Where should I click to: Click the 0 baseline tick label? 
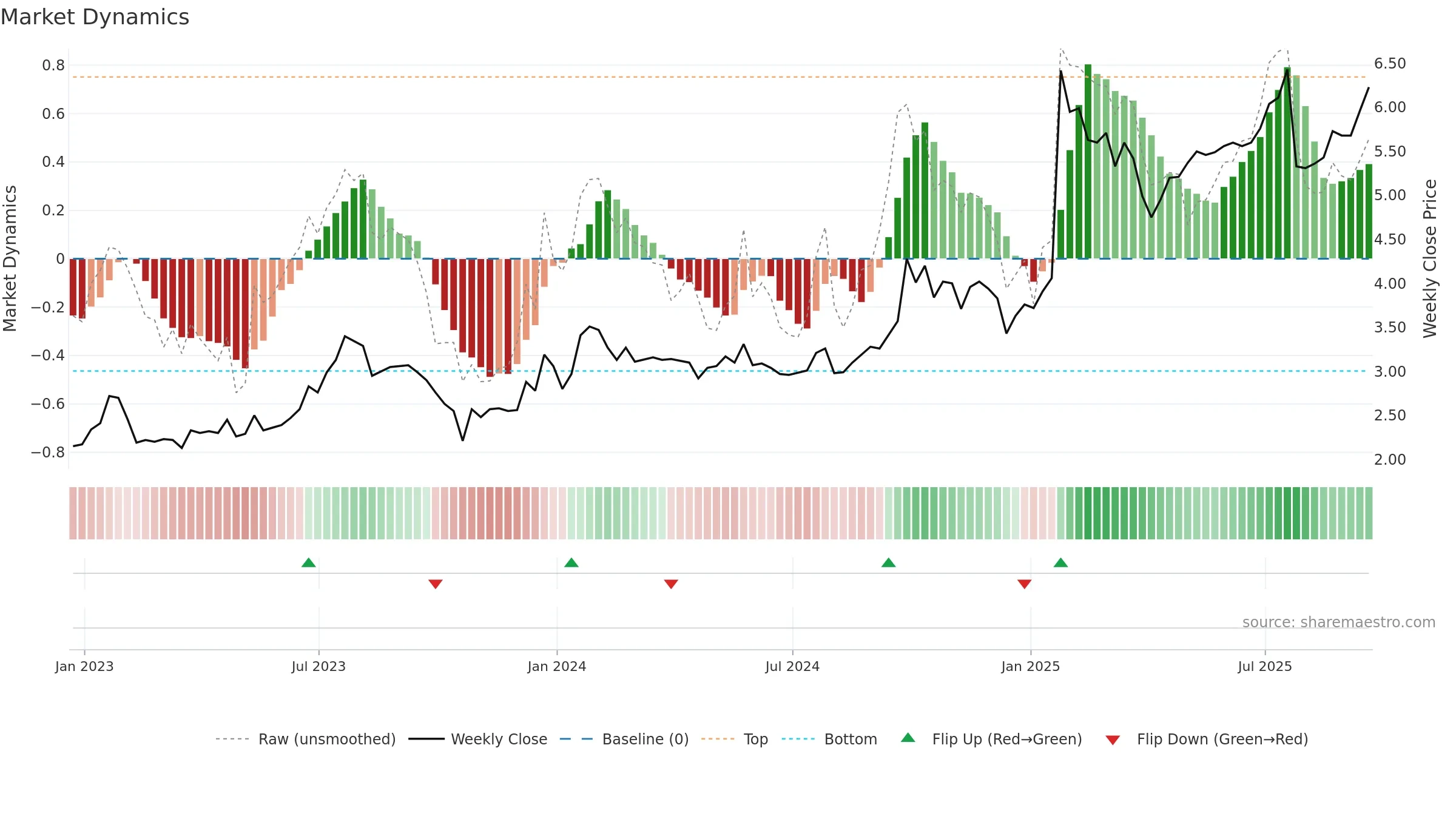(x=60, y=259)
